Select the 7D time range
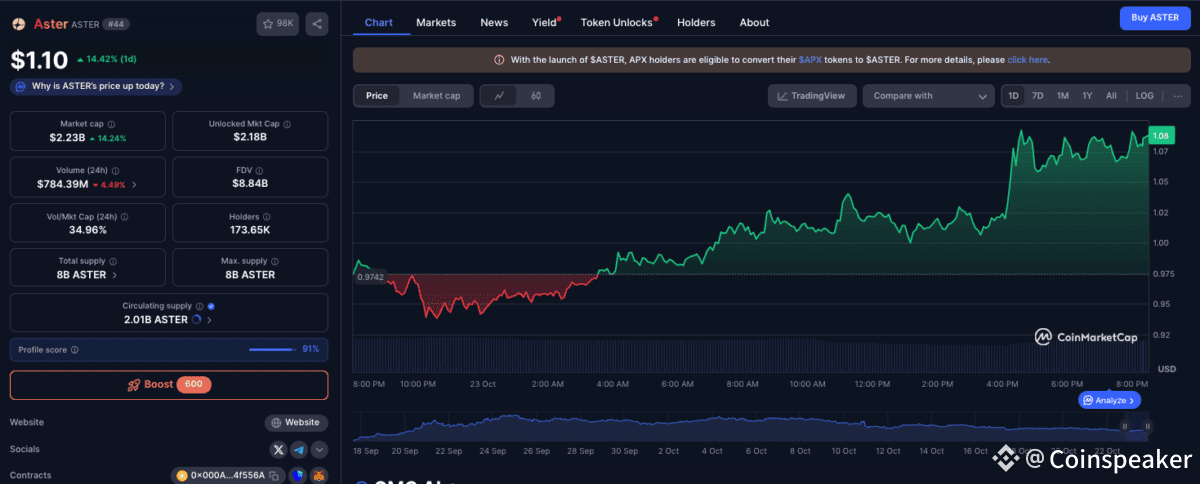 (1037, 96)
